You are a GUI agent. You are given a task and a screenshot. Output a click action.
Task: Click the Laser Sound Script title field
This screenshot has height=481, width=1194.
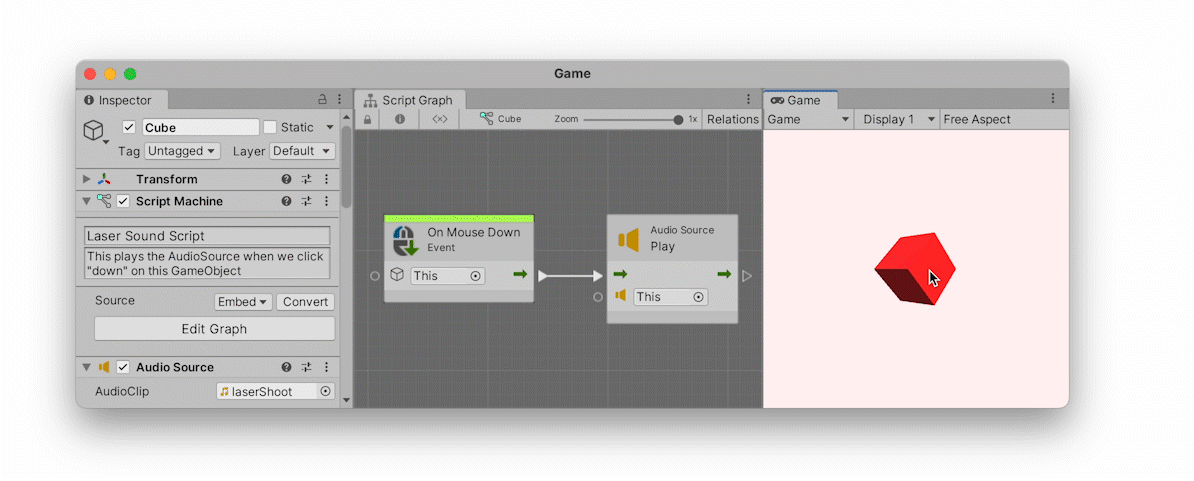coord(208,236)
